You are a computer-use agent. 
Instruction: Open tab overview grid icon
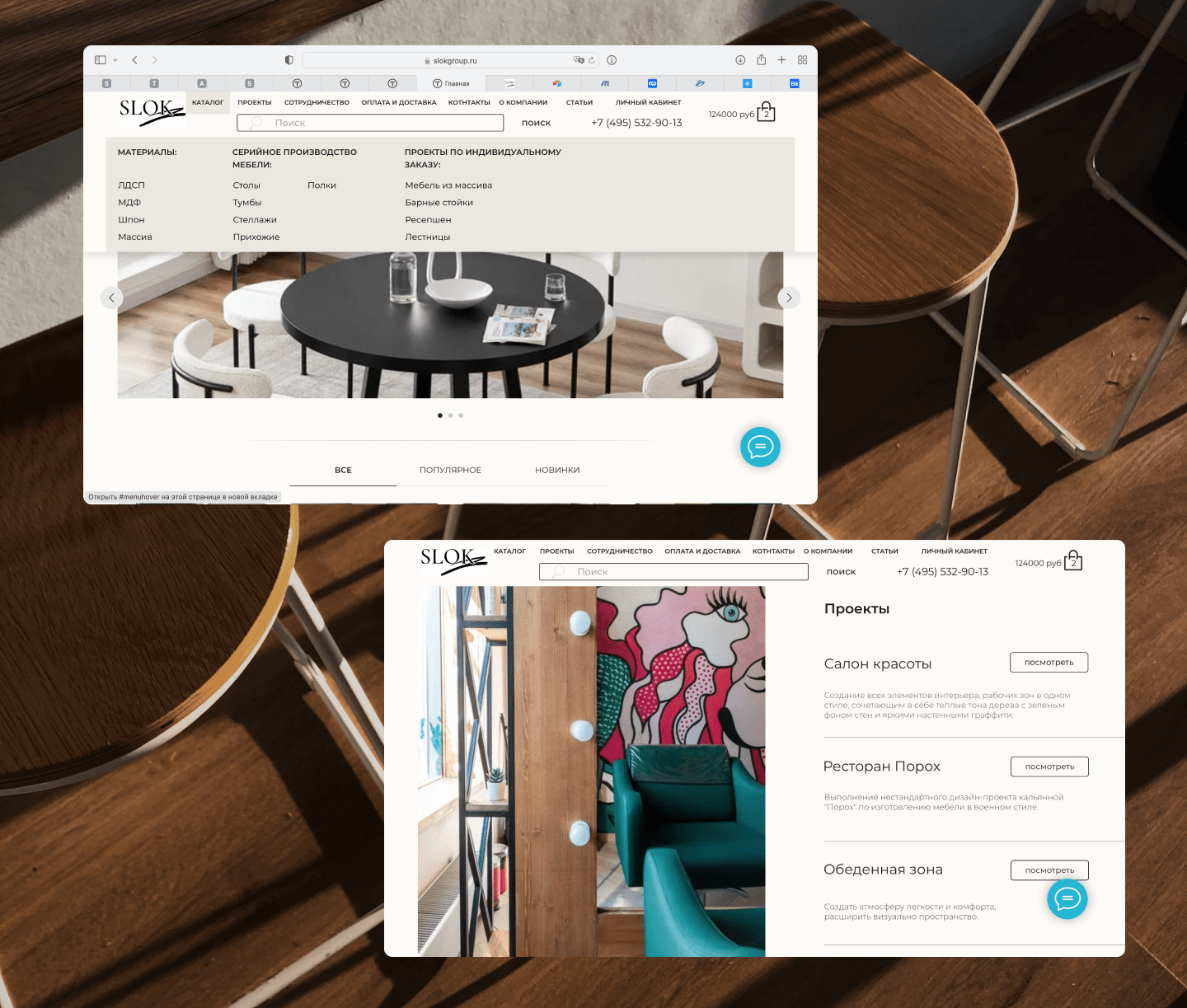802,60
